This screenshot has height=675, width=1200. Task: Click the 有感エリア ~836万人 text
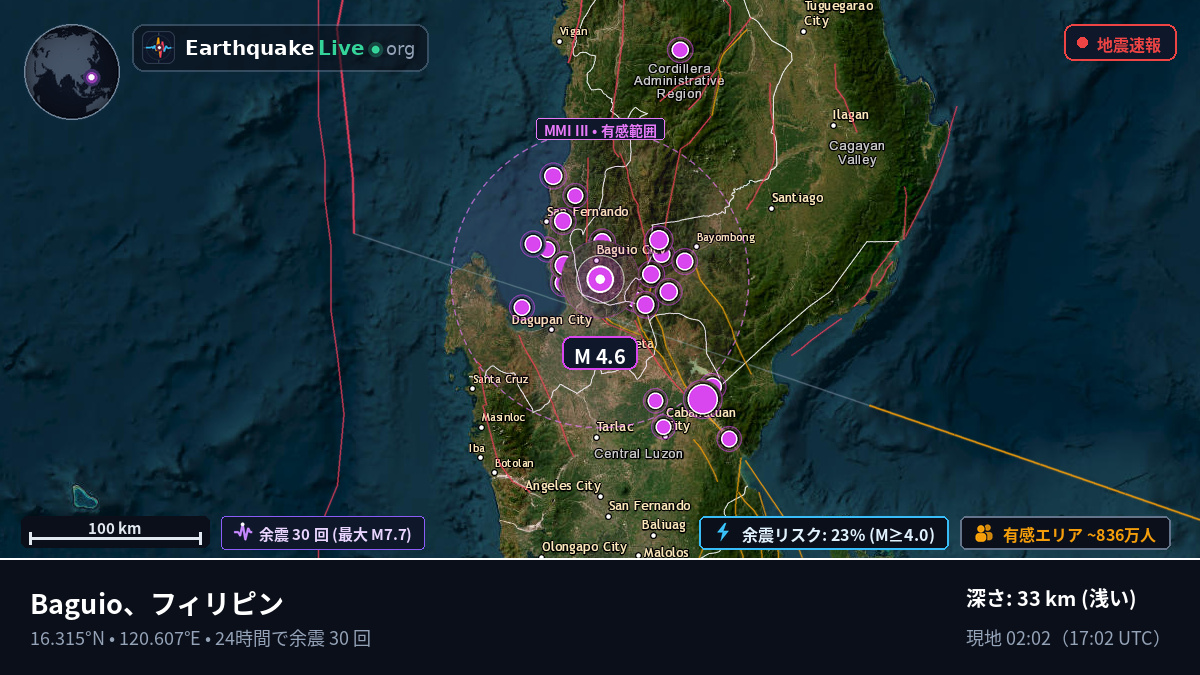[x=1079, y=534]
